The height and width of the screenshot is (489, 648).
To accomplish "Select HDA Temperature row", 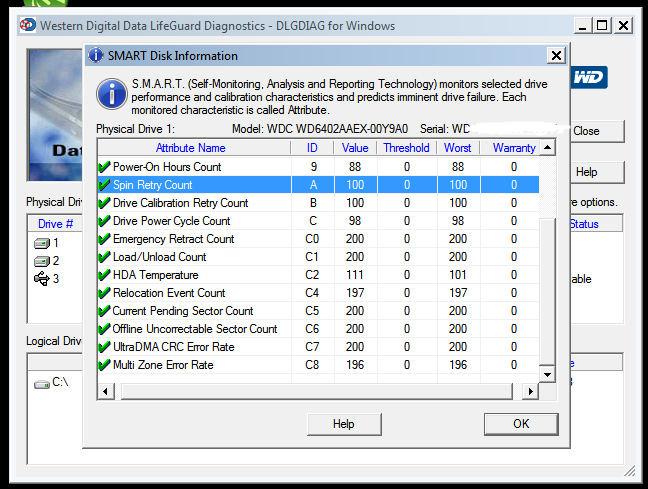I will [x=318, y=275].
